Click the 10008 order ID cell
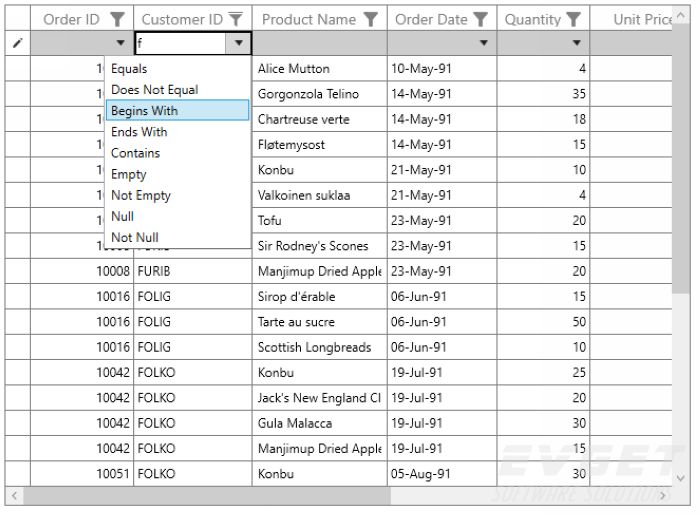This screenshot has height=514, width=700. [x=82, y=271]
